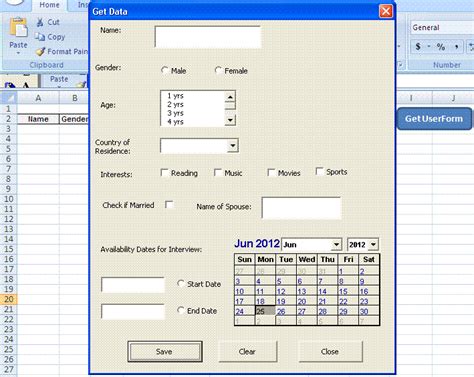Choose the Start Date radio button
Screen dimensions: 474x377
[x=181, y=284]
